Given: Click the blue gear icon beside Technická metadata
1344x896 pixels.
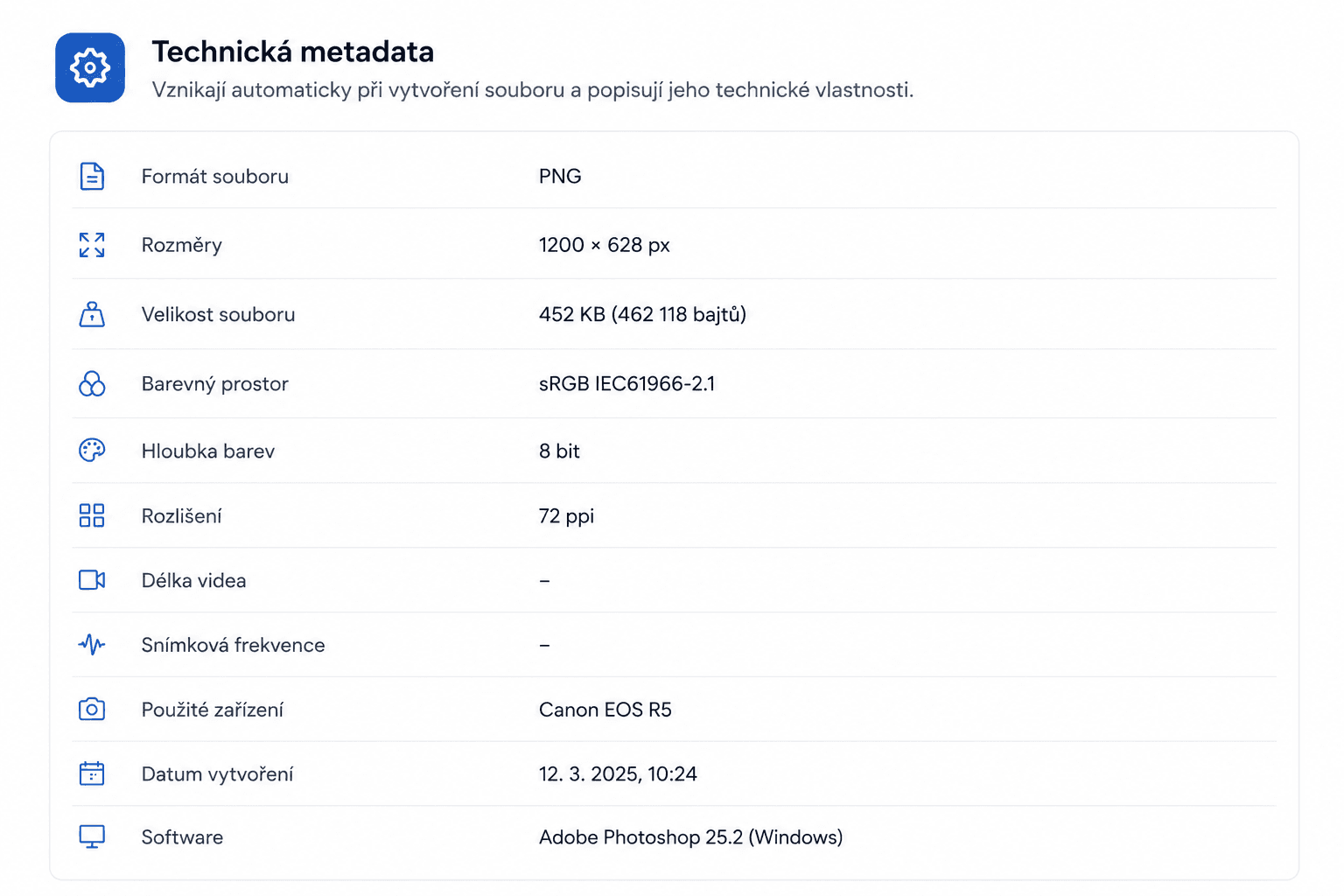Looking at the screenshot, I should coord(90,67).
